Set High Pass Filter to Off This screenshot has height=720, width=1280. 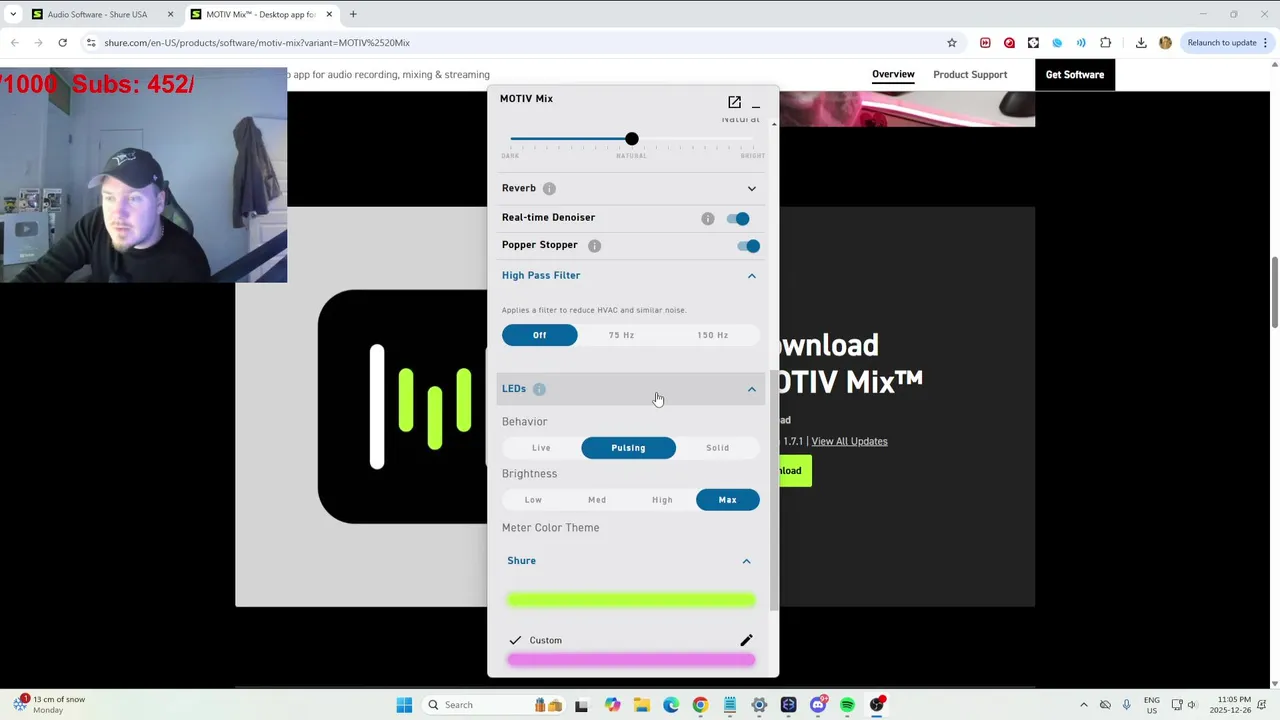[540, 335]
